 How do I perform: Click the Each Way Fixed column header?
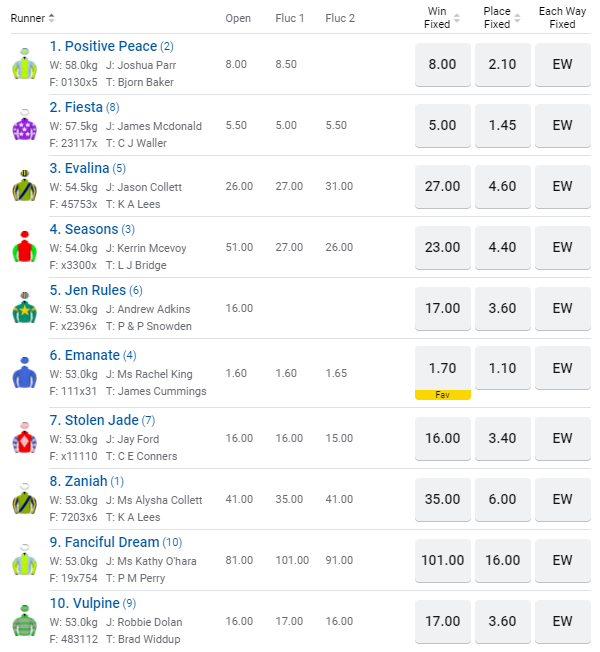click(562, 18)
